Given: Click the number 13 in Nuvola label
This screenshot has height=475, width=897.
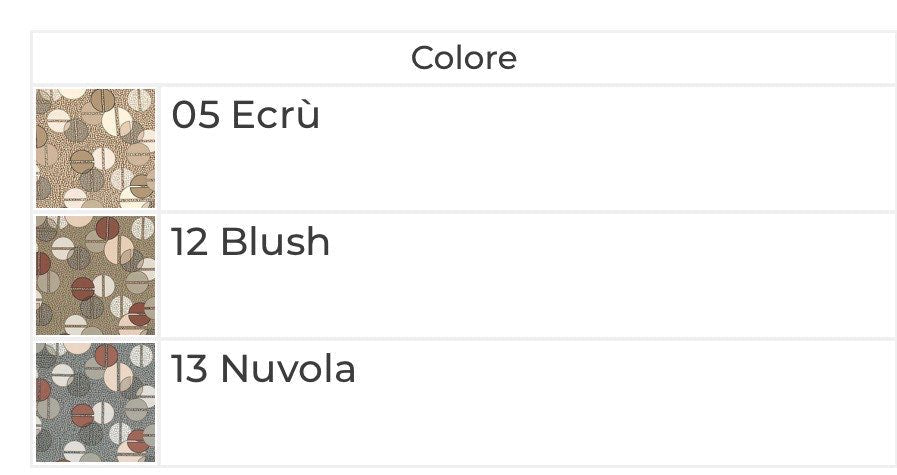Looking at the screenshot, I should (189, 369).
